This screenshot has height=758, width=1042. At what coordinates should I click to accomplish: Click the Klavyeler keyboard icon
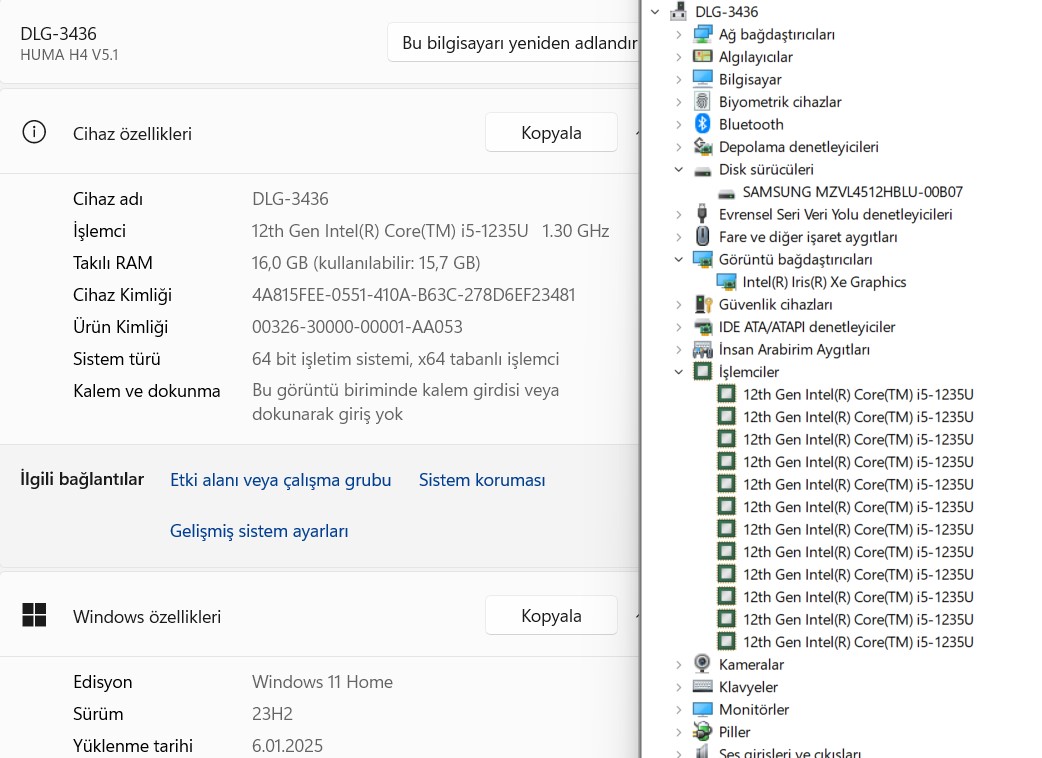702,686
